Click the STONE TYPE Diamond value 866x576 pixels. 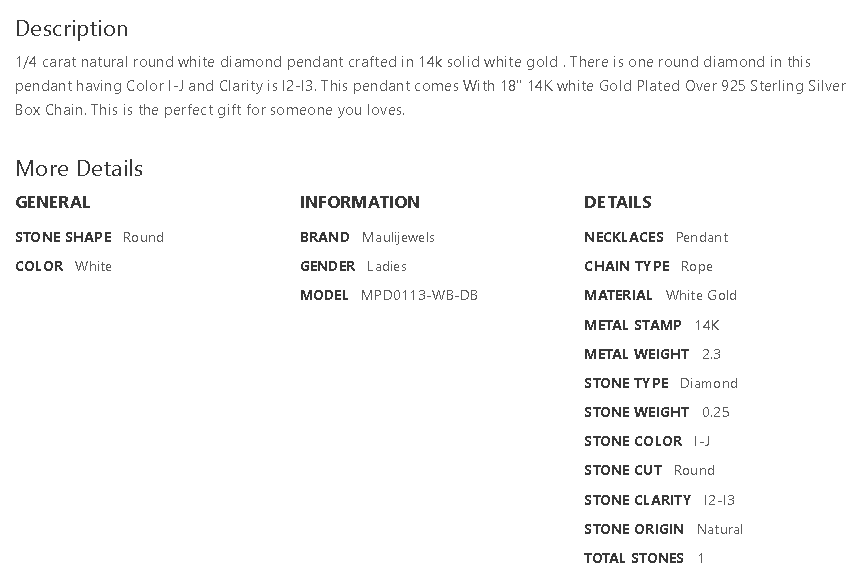pos(709,383)
